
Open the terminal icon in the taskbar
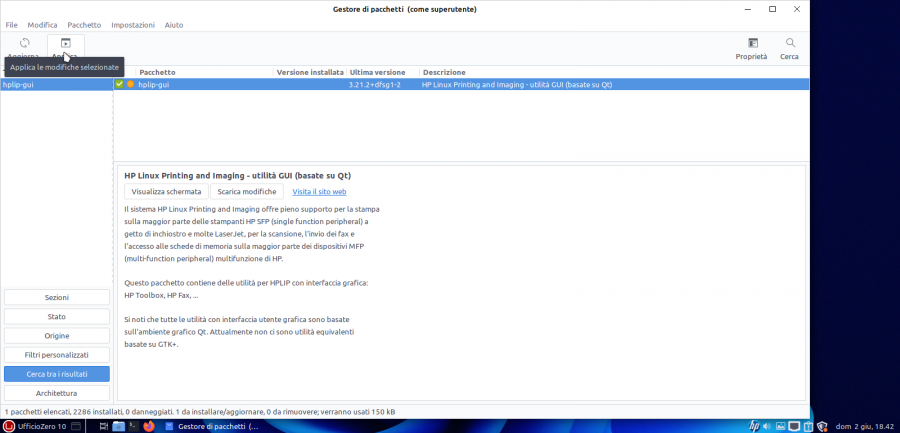click(x=134, y=425)
